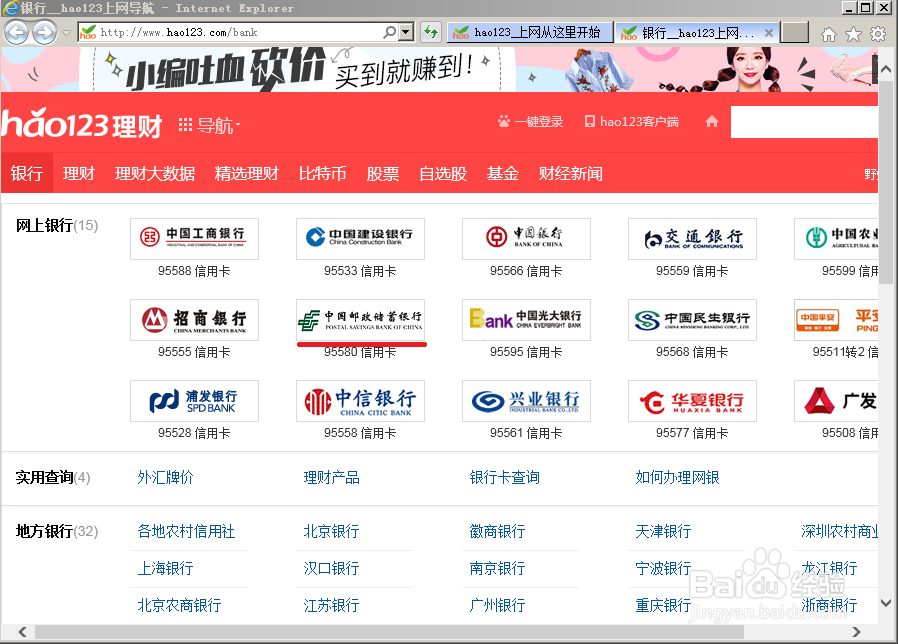This screenshot has width=898, height=644.
Task: Open the Favorites star icon
Action: coord(853,34)
